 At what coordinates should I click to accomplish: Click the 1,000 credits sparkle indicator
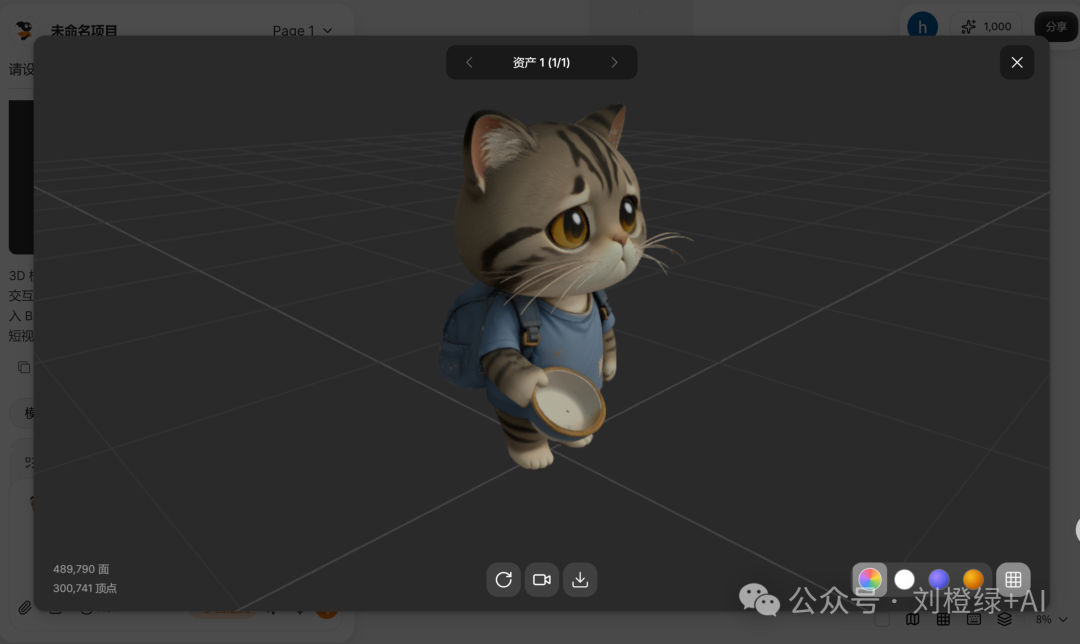coord(987,27)
